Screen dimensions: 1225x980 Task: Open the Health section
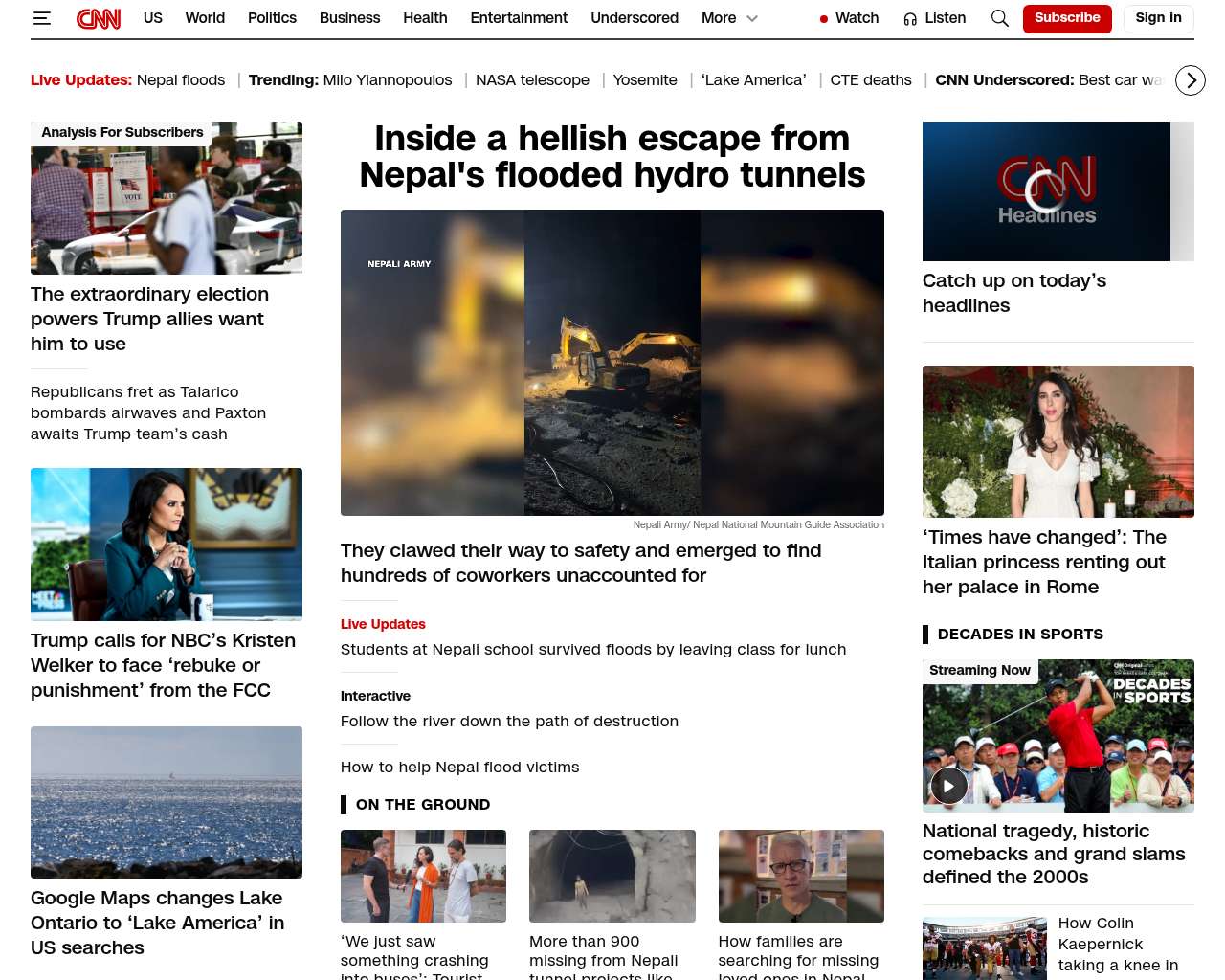point(425,18)
